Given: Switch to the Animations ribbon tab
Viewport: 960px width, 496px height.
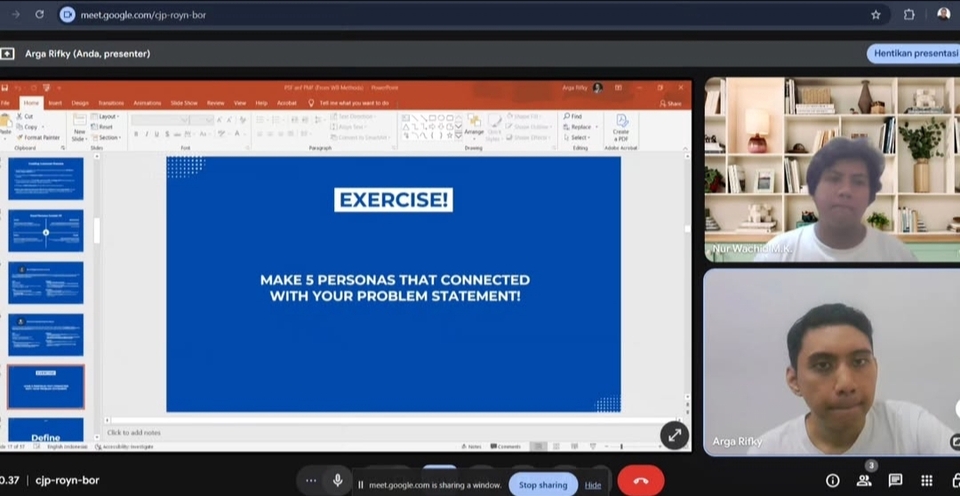Looking at the screenshot, I should [x=148, y=103].
